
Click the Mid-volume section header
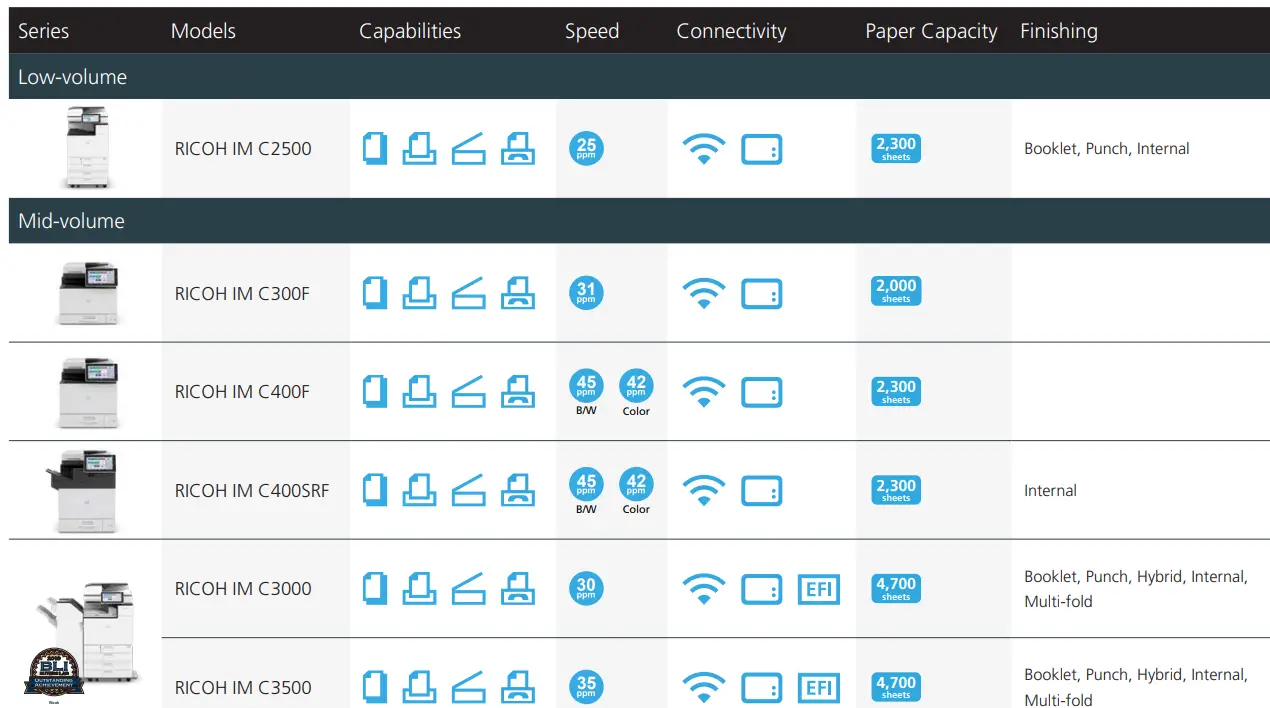[71, 221]
